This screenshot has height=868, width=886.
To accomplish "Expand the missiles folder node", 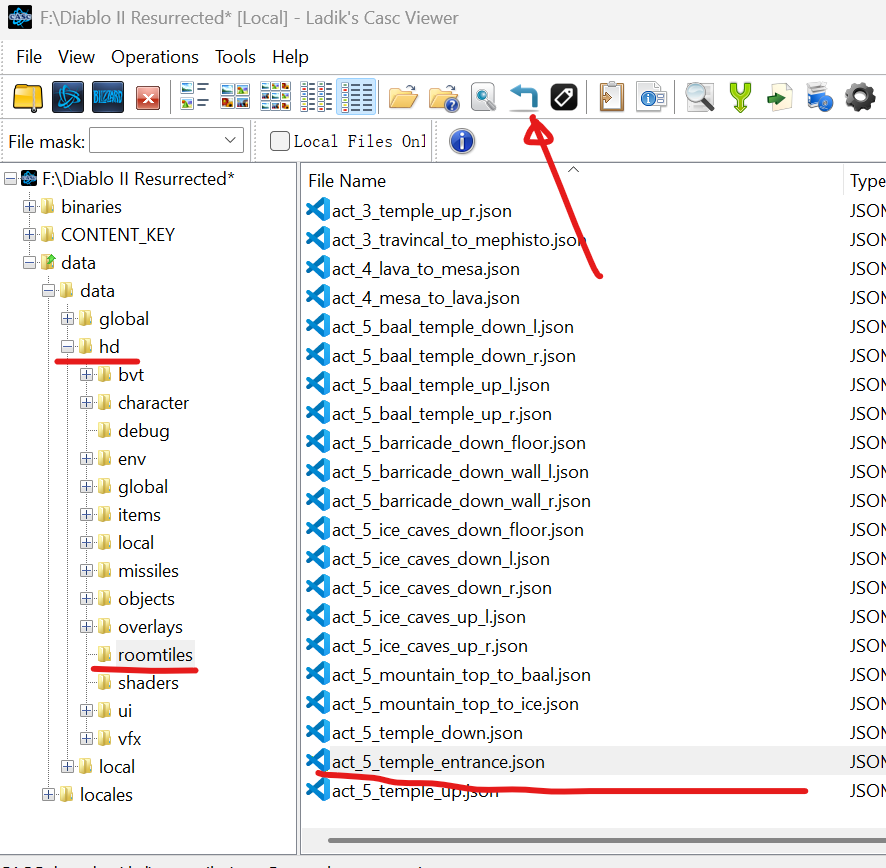I will pos(86,571).
